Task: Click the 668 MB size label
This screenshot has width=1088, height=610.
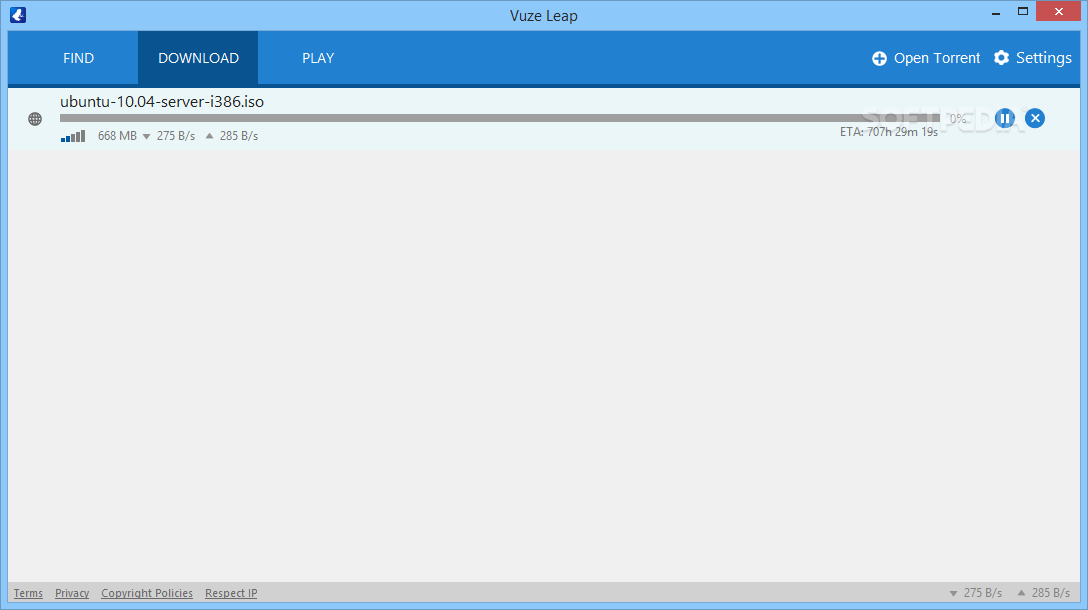Action: [117, 136]
